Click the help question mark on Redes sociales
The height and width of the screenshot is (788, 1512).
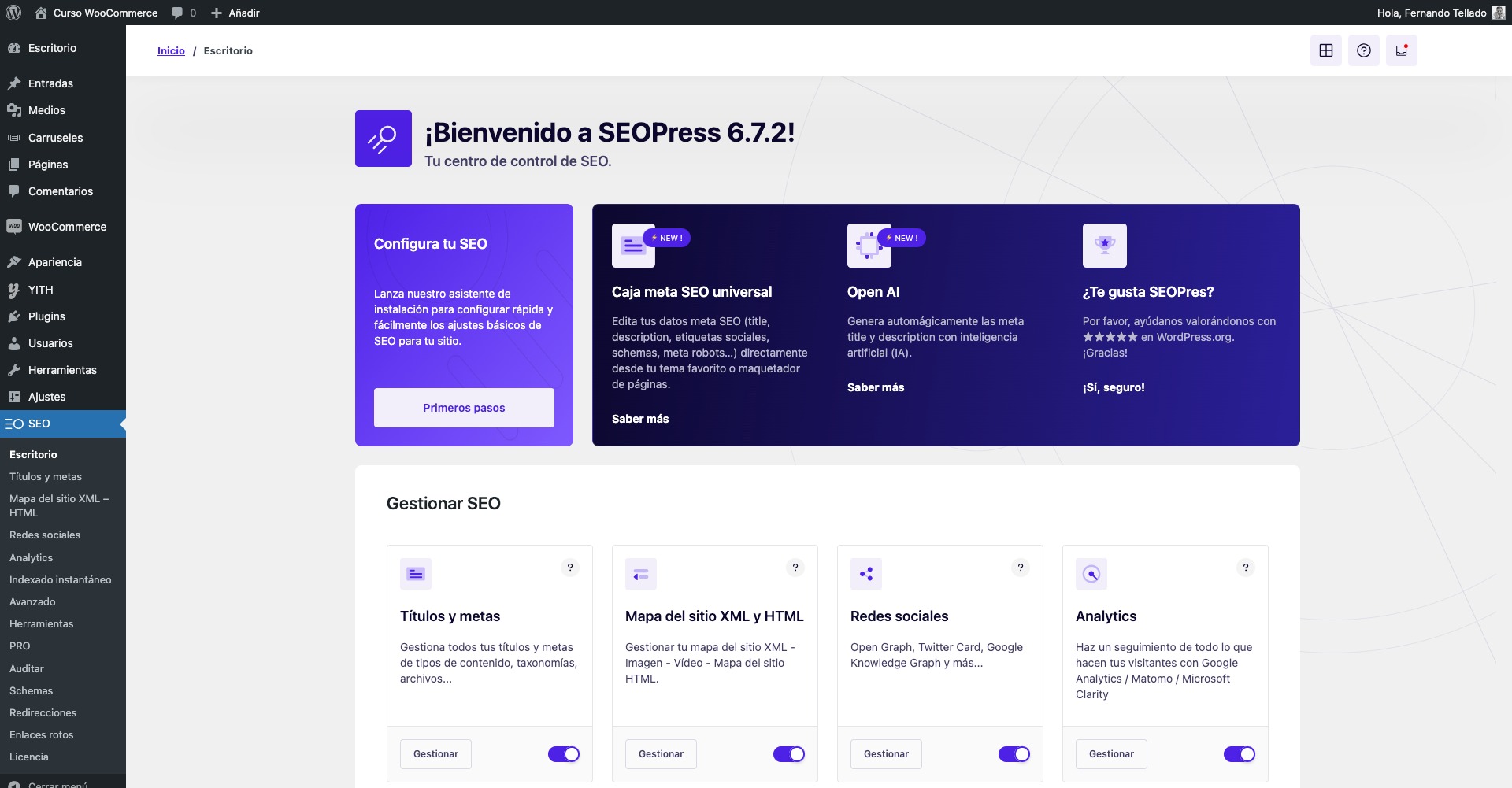pos(1021,568)
